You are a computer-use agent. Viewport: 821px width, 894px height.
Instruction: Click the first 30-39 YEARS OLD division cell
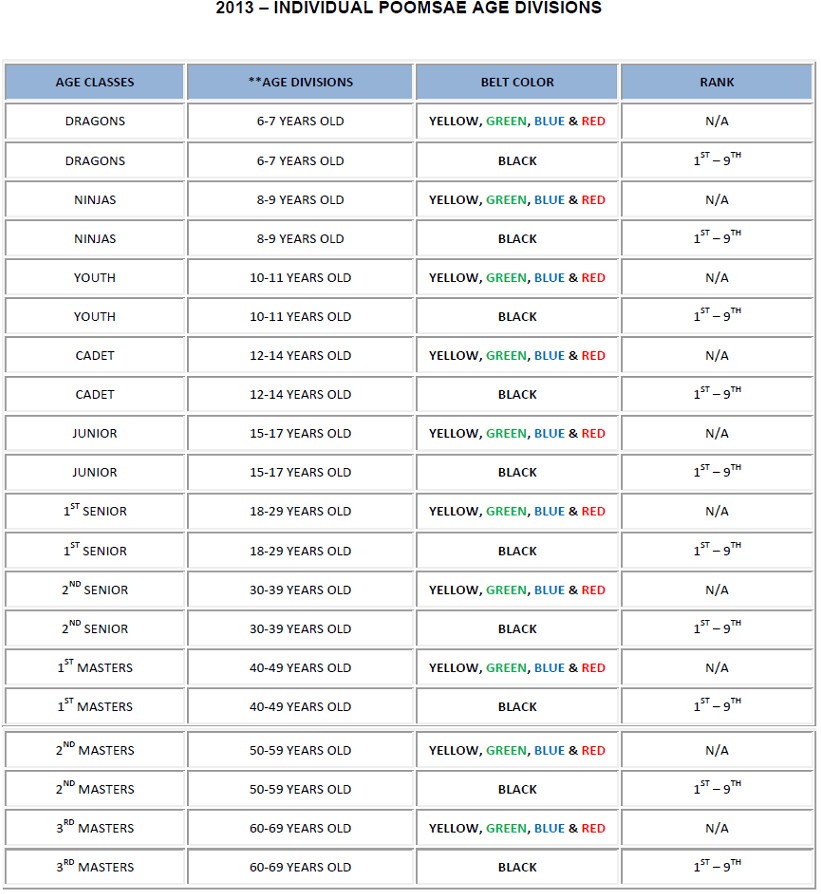(x=300, y=590)
